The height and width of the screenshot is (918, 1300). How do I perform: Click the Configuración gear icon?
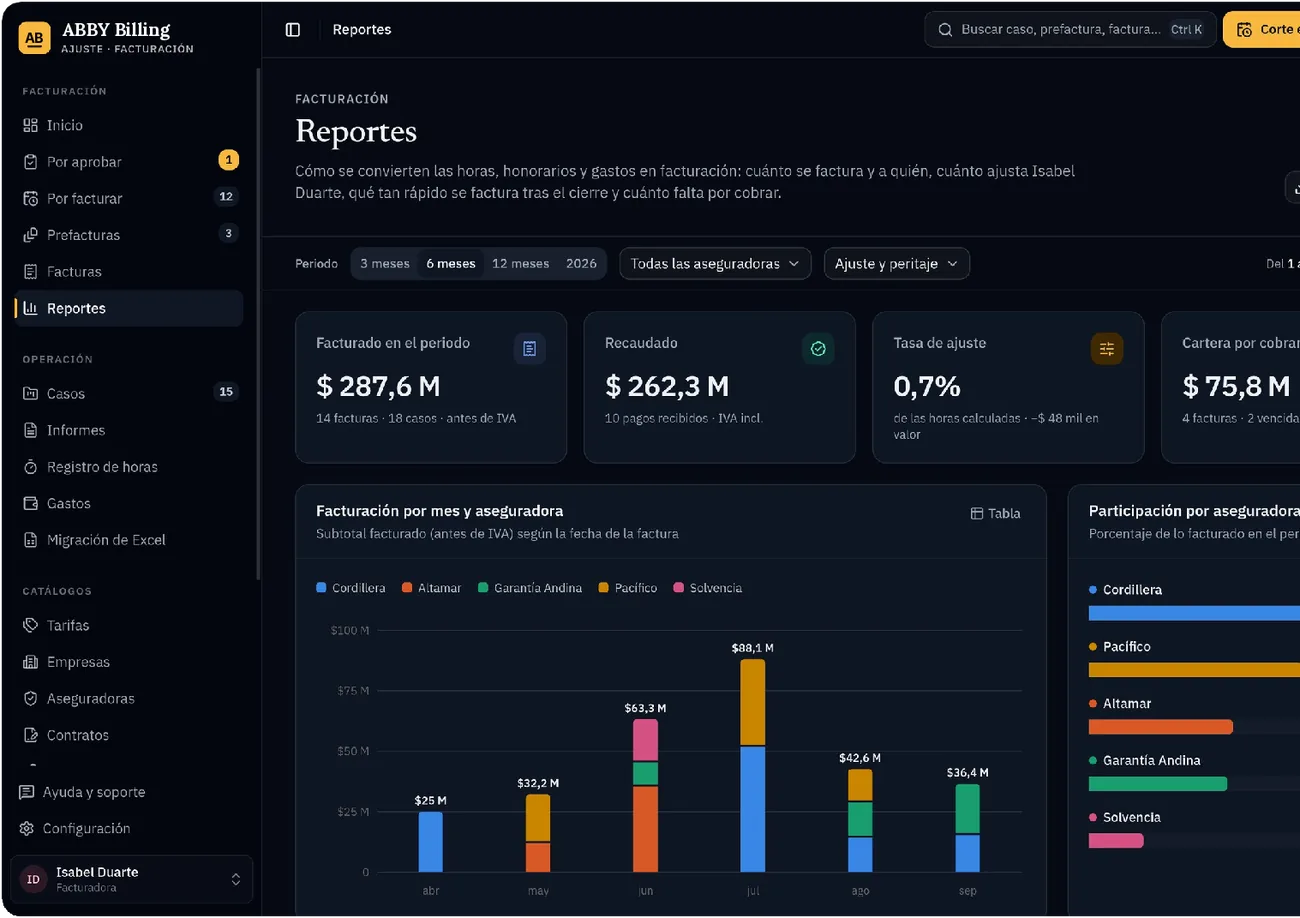(26, 828)
